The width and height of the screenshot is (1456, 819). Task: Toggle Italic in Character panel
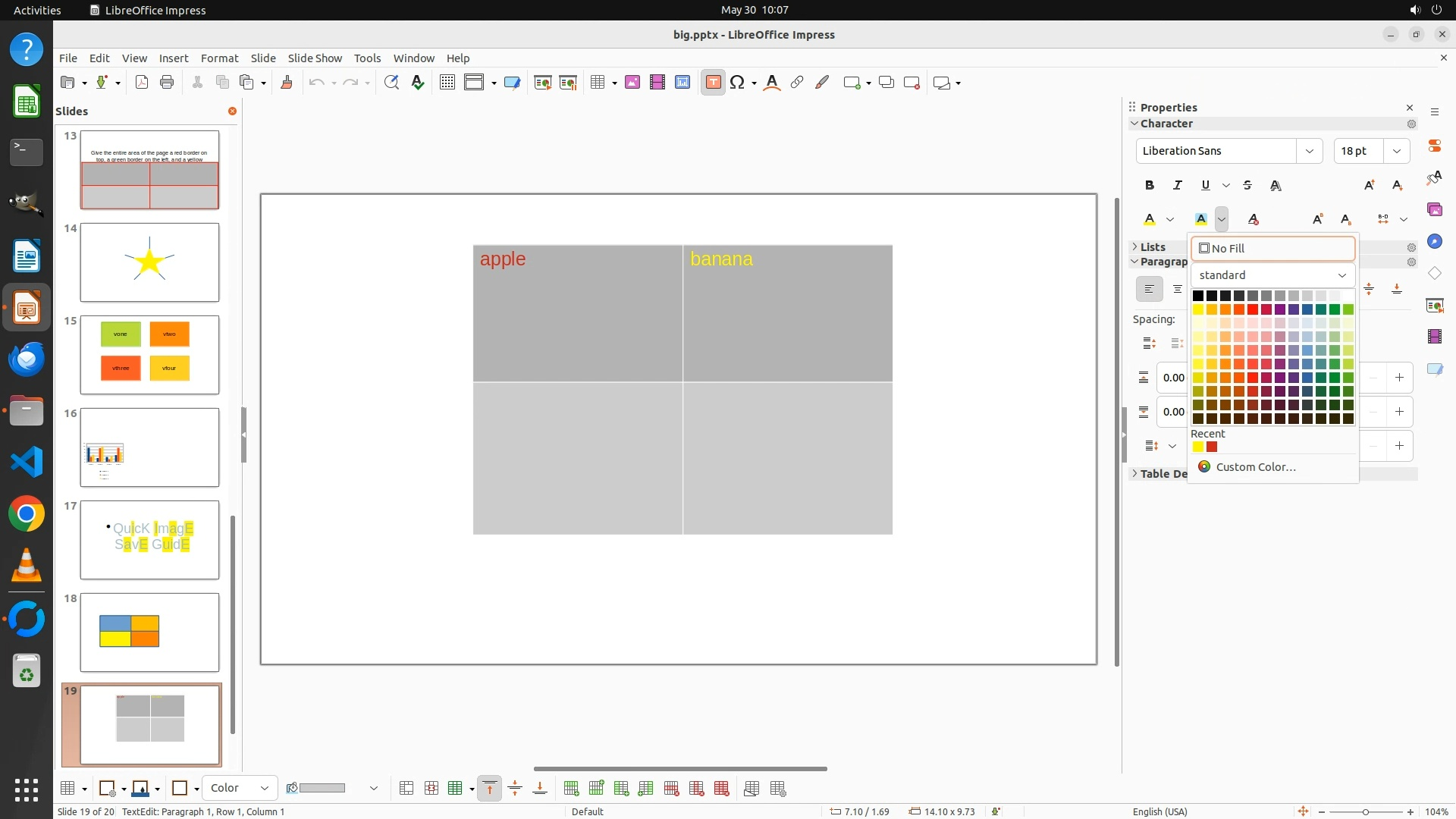(x=1178, y=185)
